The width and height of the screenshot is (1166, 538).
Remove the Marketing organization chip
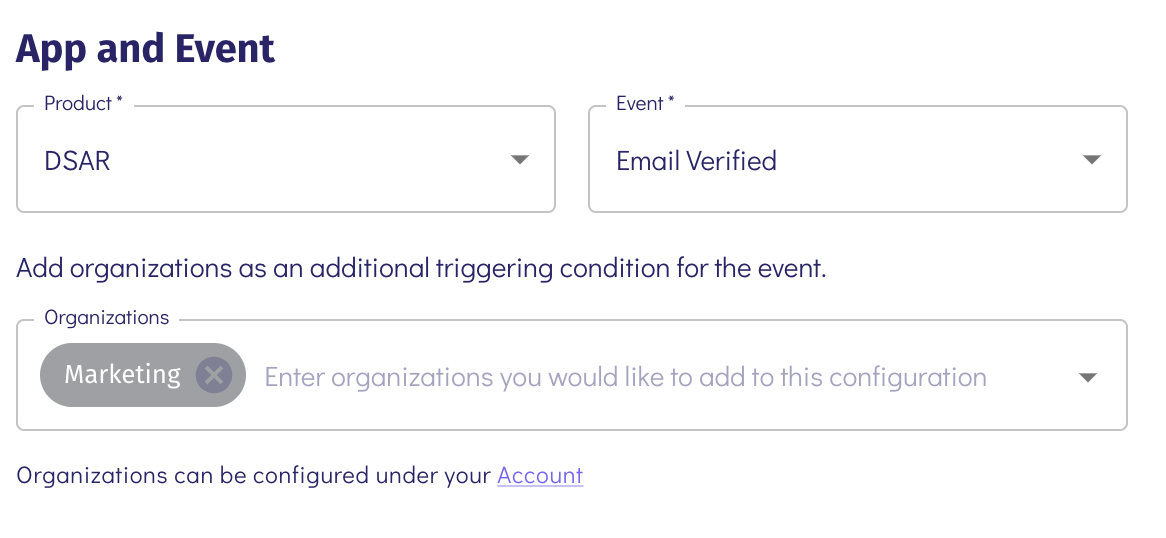point(213,376)
